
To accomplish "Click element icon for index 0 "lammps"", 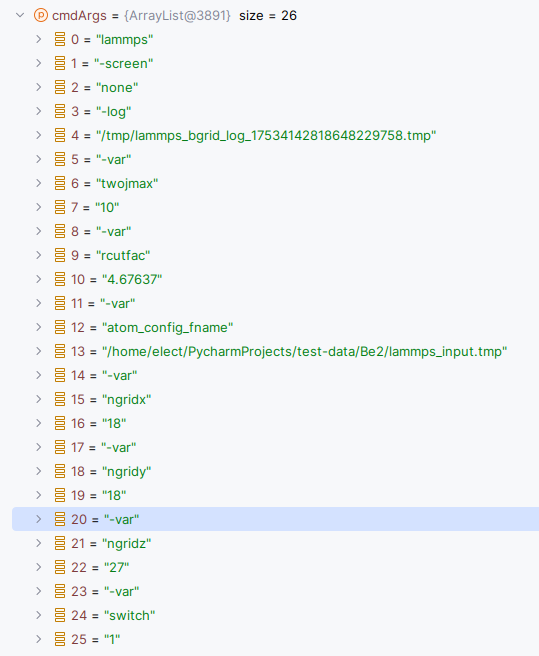I will 60,39.
